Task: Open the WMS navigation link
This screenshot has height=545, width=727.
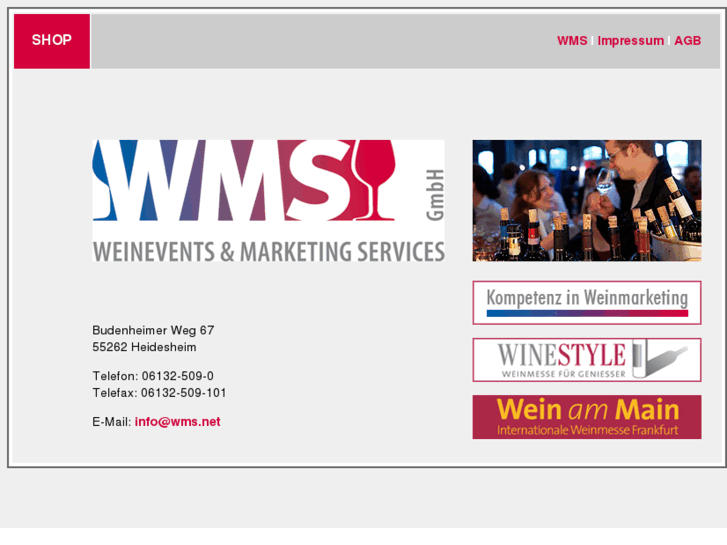Action: (572, 41)
